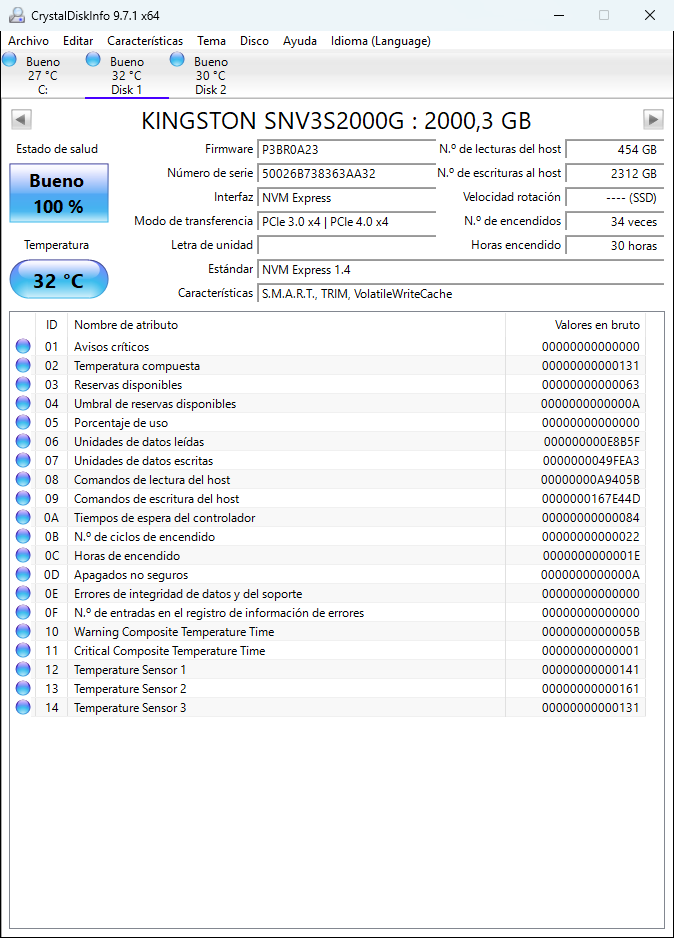674x938 pixels.
Task: Click status orb for Comandos de lectura del host
Action: (x=23, y=479)
